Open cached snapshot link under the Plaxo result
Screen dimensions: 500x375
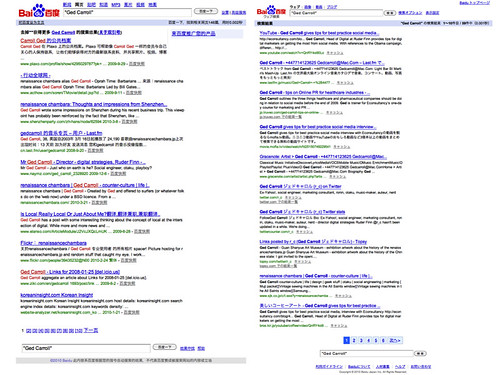tap(137, 64)
